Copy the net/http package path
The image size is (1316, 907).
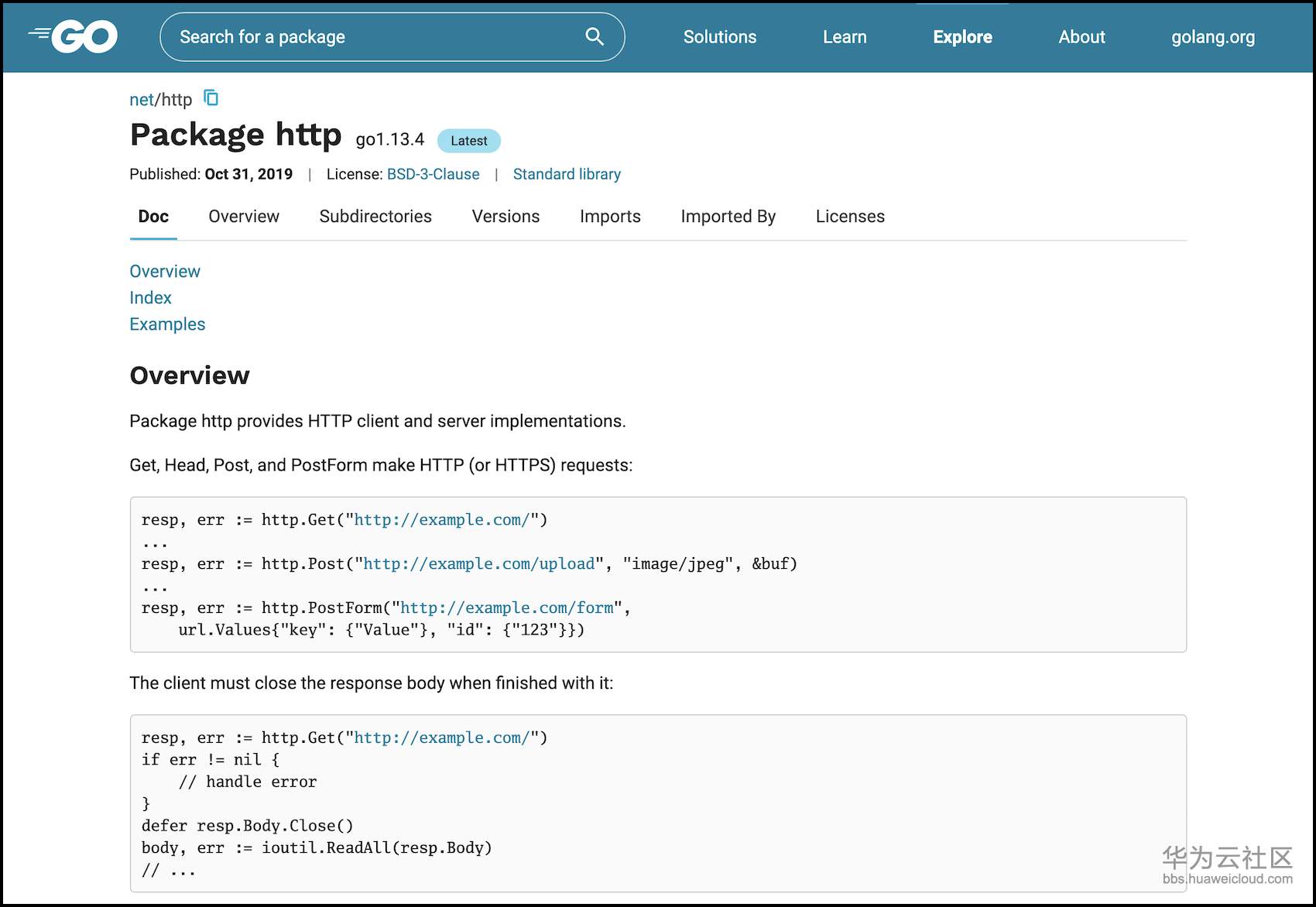(x=211, y=98)
